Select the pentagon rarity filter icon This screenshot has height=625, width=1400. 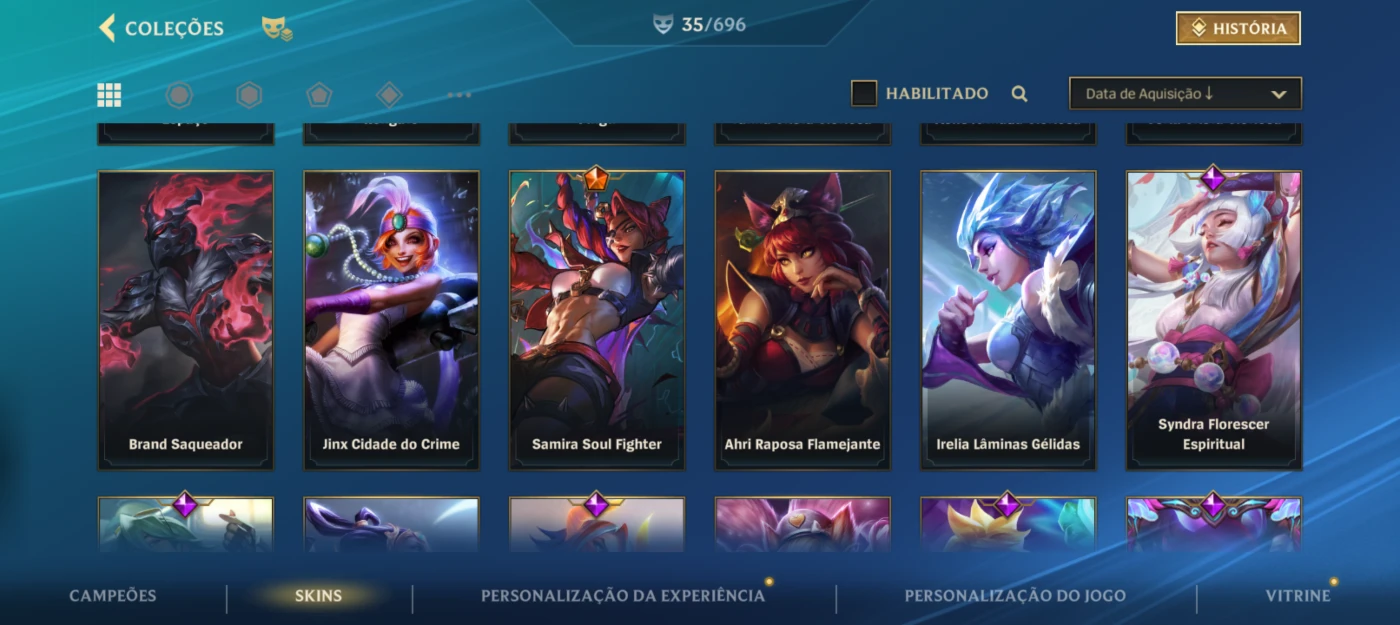tap(319, 95)
